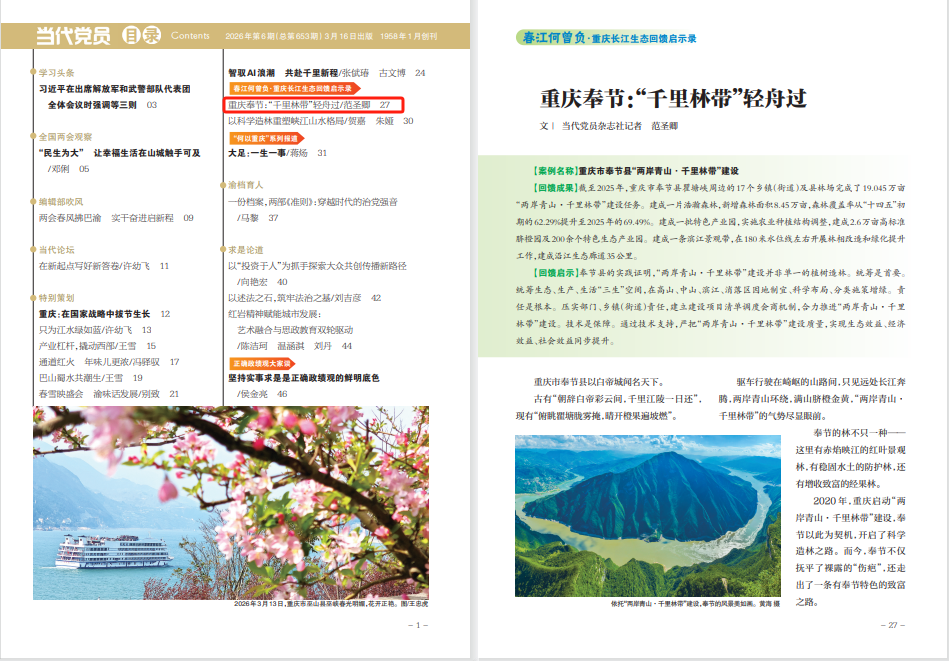Screen dimensions: 949x661
Task: Select the 春江何曾负 orange section banner
Action: pyautogui.click(x=294, y=88)
